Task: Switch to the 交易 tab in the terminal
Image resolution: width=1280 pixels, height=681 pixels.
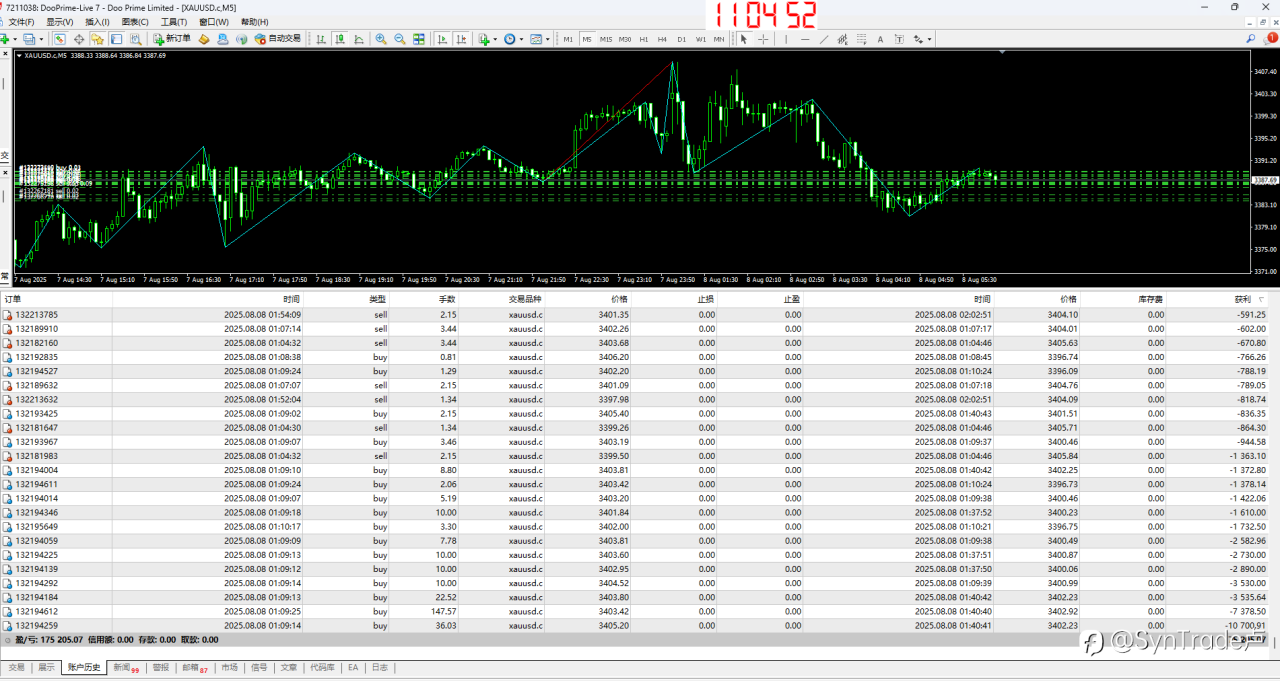Action: 16,667
